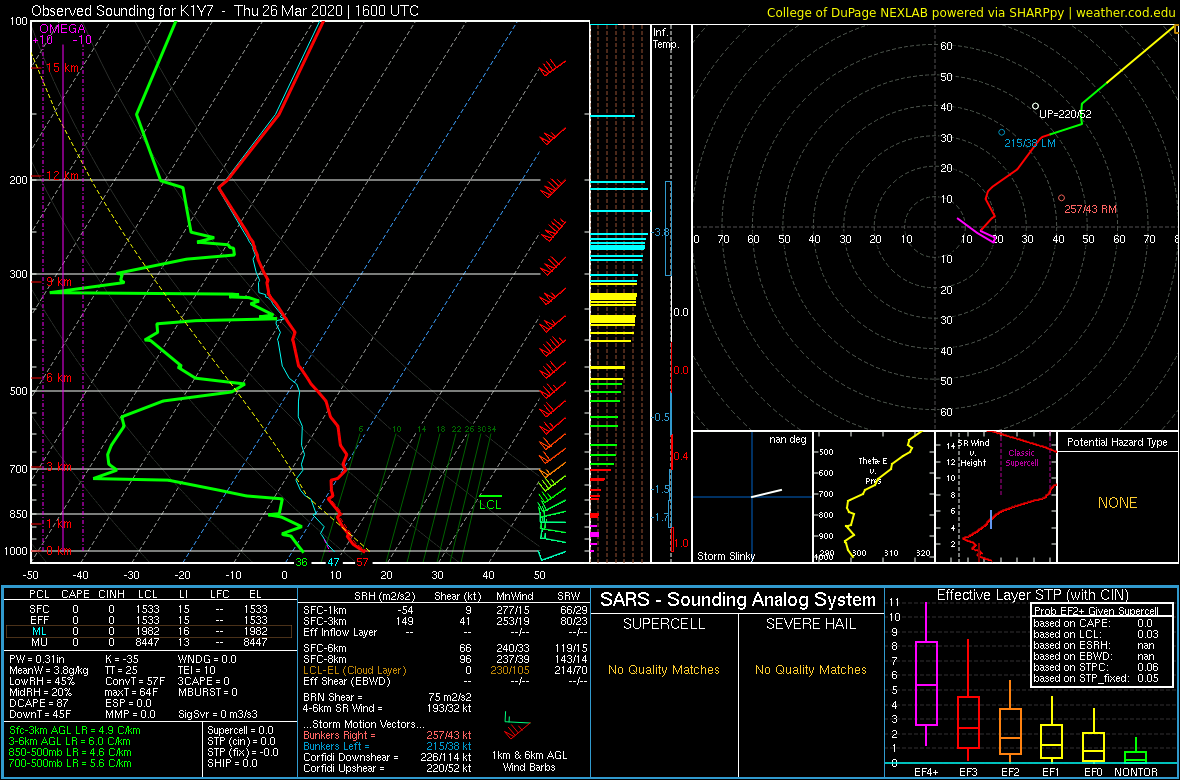Click the 'DCAPE = 87' value
The width and height of the screenshot is (1180, 780).
(38, 702)
